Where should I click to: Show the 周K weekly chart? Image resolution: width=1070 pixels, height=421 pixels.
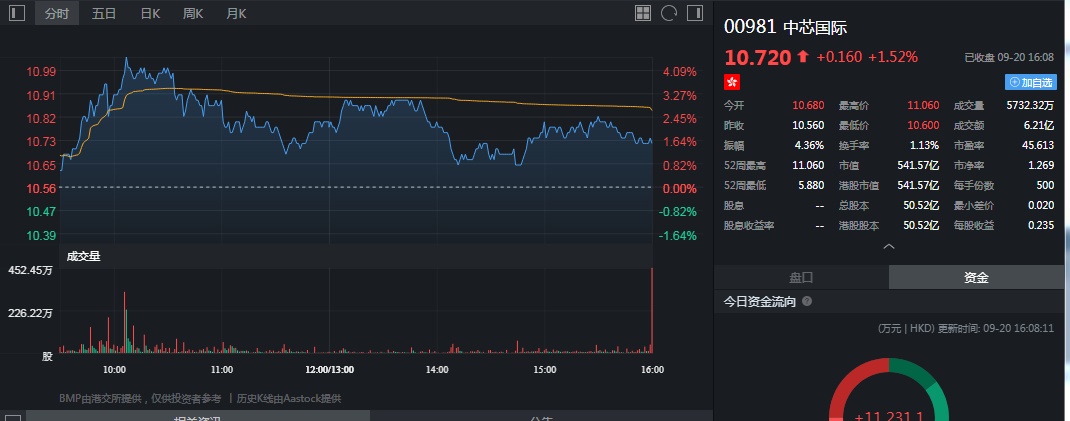coord(193,13)
